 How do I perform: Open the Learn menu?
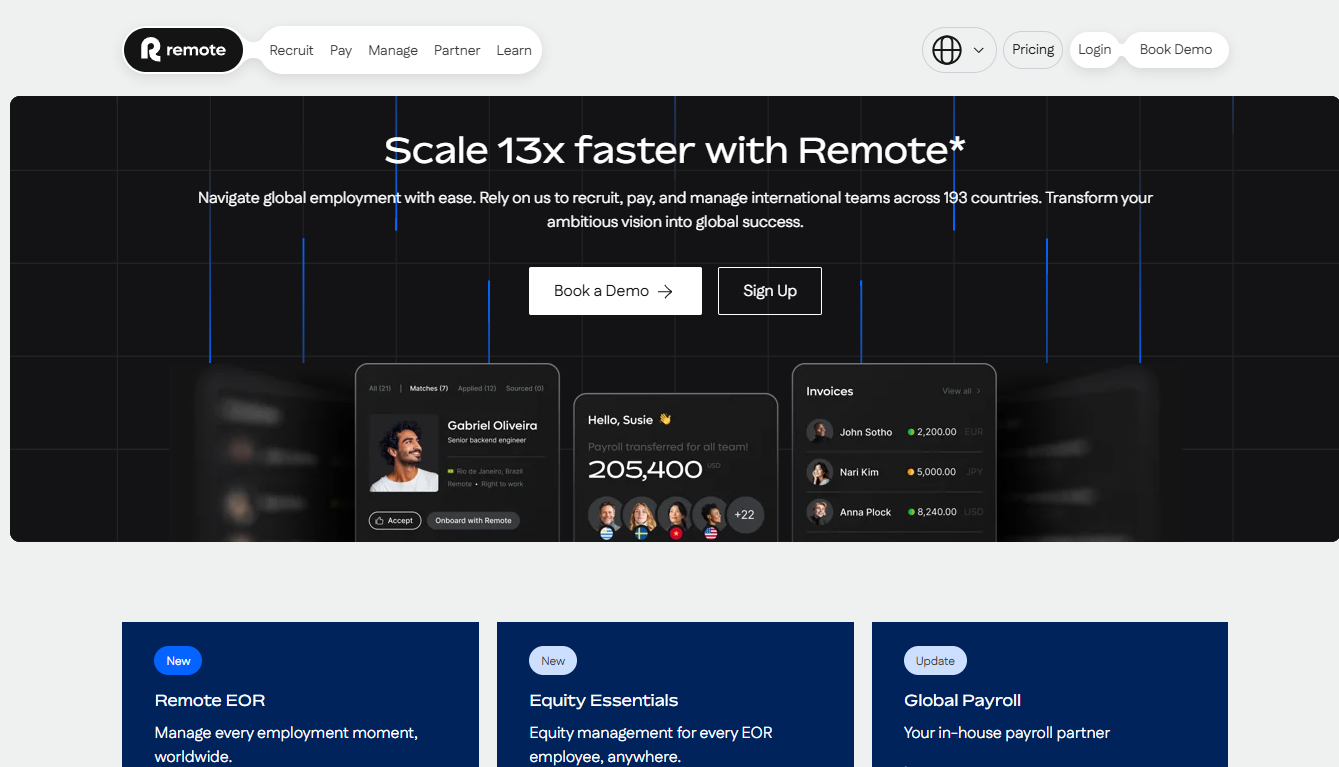[514, 50]
